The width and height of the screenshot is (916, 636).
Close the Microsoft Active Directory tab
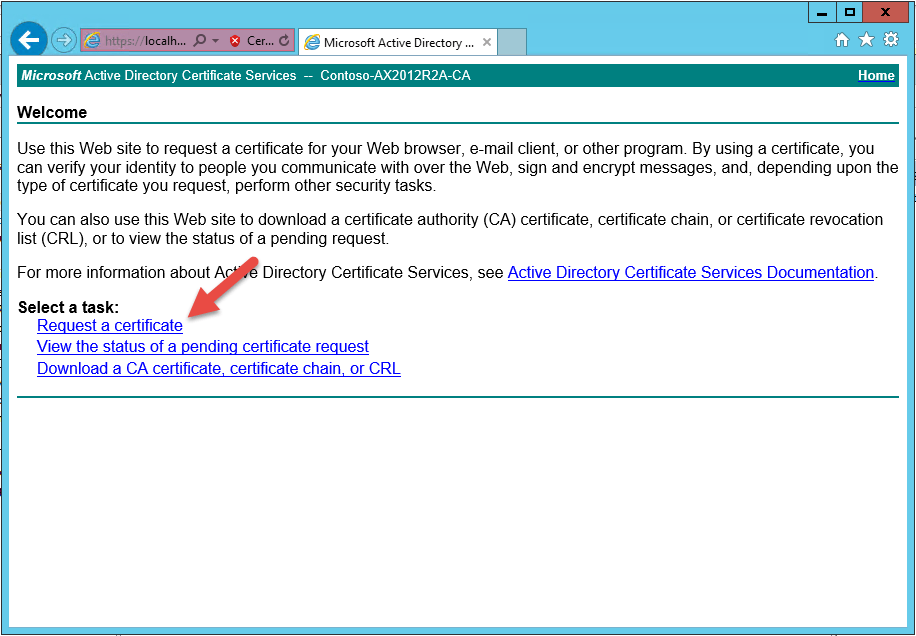(x=486, y=42)
